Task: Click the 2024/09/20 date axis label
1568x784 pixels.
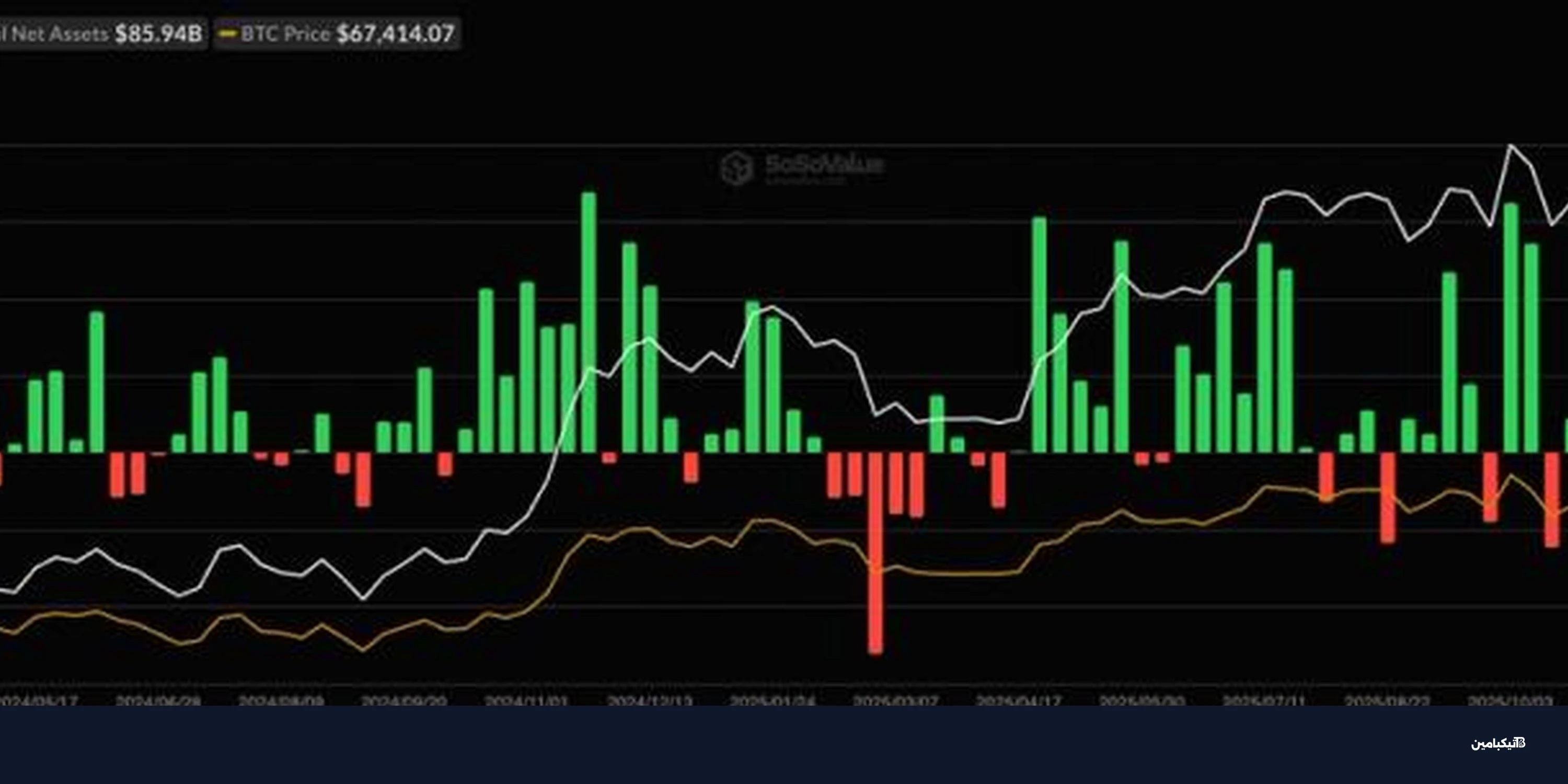Action: click(x=403, y=700)
